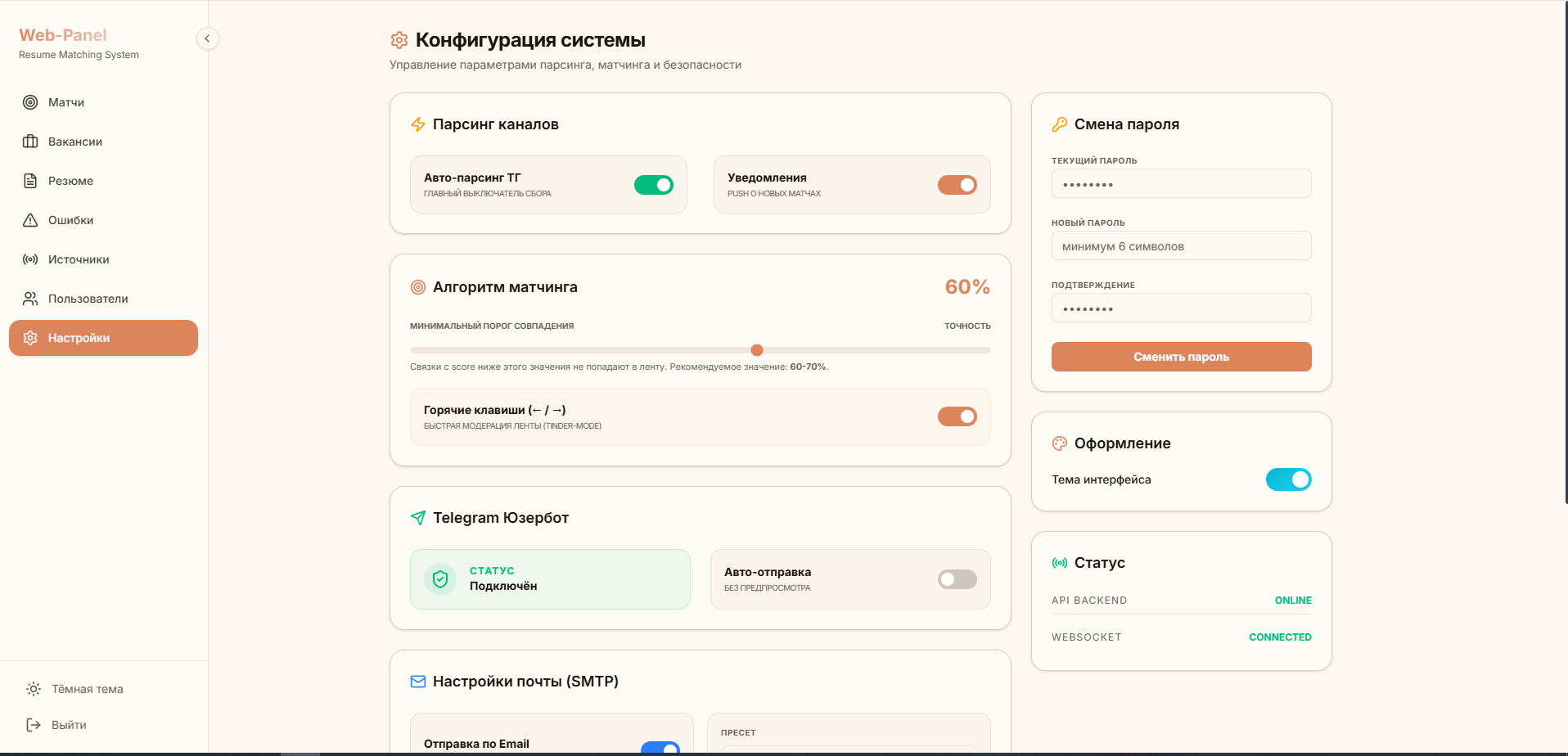Viewport: 1568px width, 756px height.
Task: Click the ONLINE status for API Backend
Action: tap(1293, 601)
